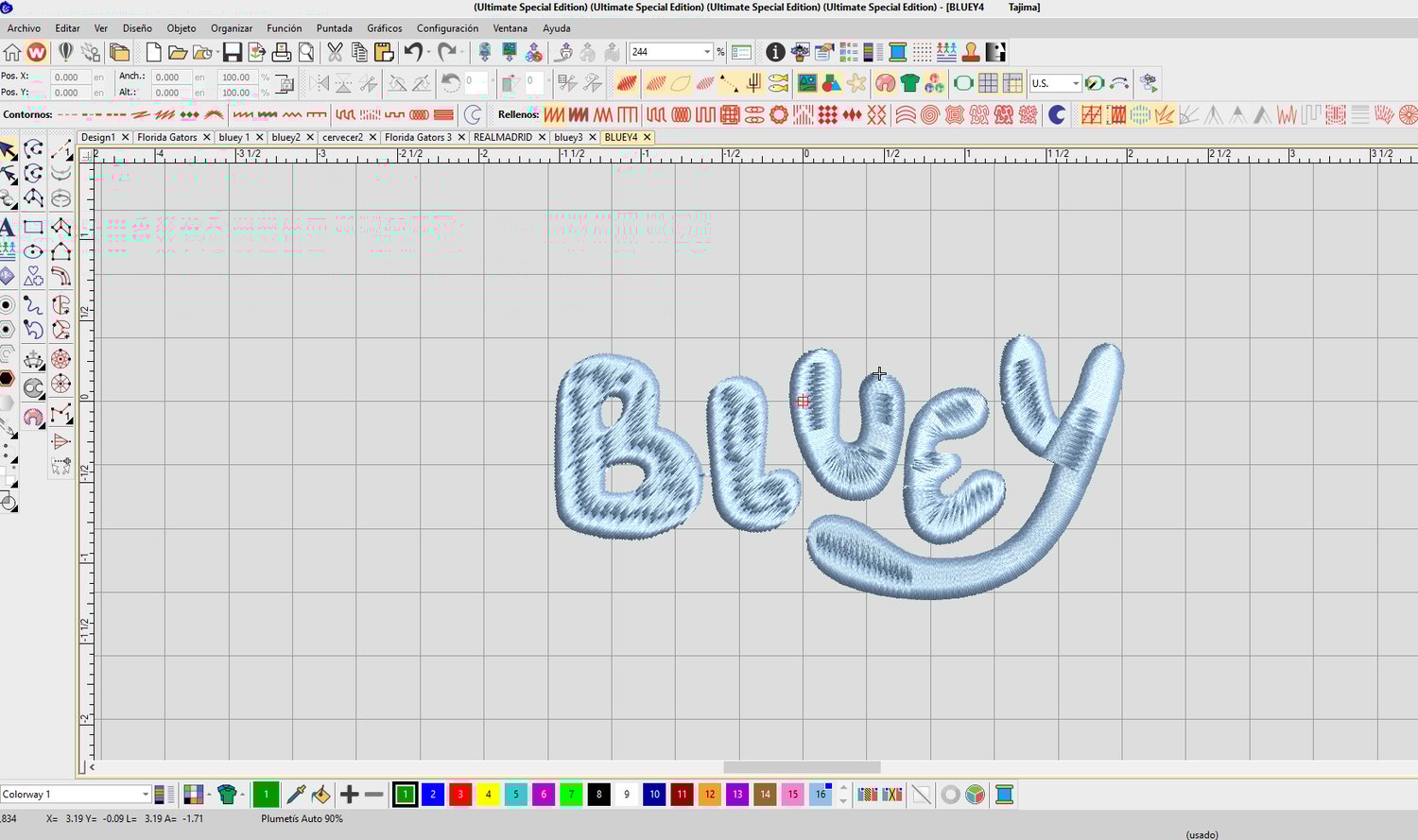Open the U.S. measurement units dropdown
The height and width of the screenshot is (840, 1418).
click(x=1076, y=83)
